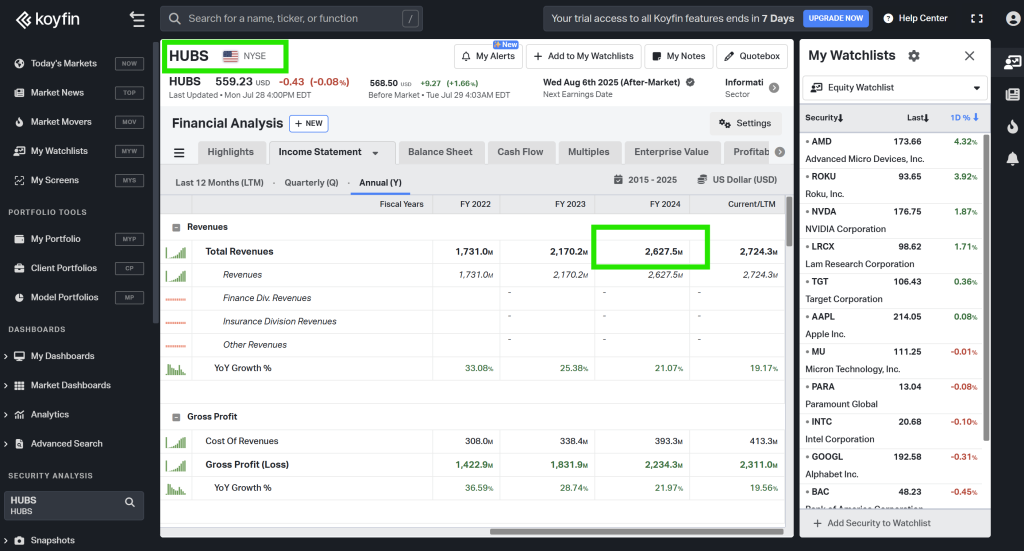Expand the Income Statement tab dropdown arrow
This screenshot has width=1024, height=551.
tap(376, 153)
